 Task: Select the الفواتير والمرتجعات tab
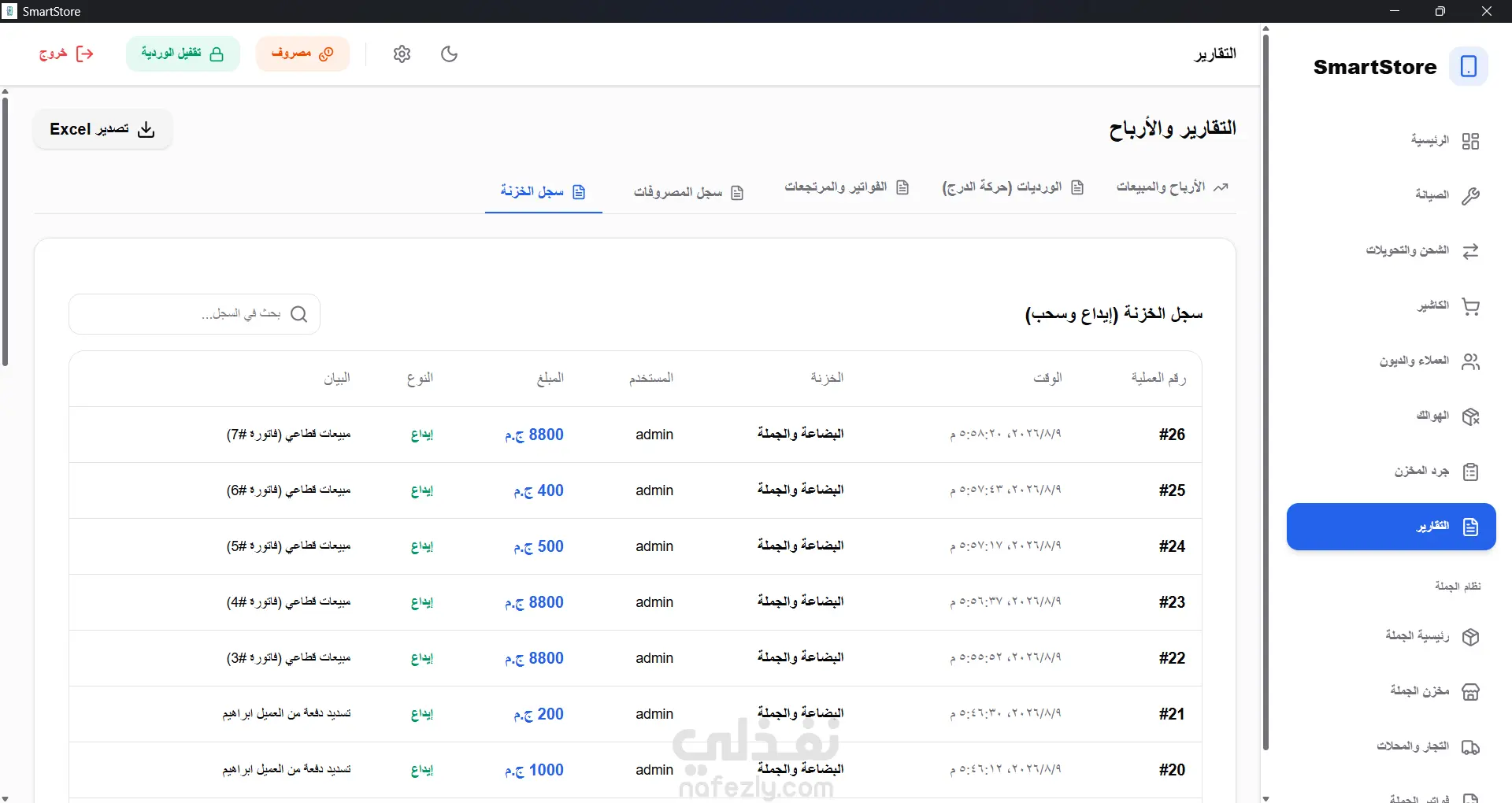tap(847, 187)
